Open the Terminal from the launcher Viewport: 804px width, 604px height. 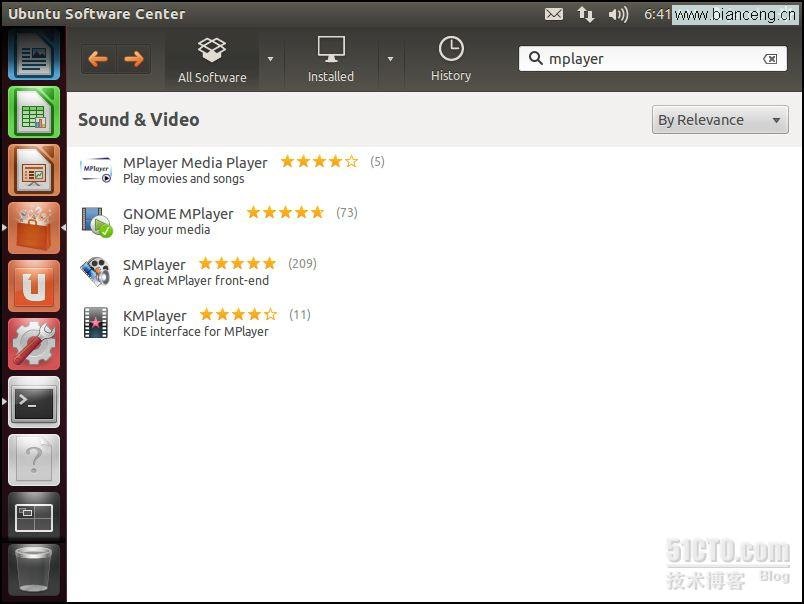coord(34,402)
